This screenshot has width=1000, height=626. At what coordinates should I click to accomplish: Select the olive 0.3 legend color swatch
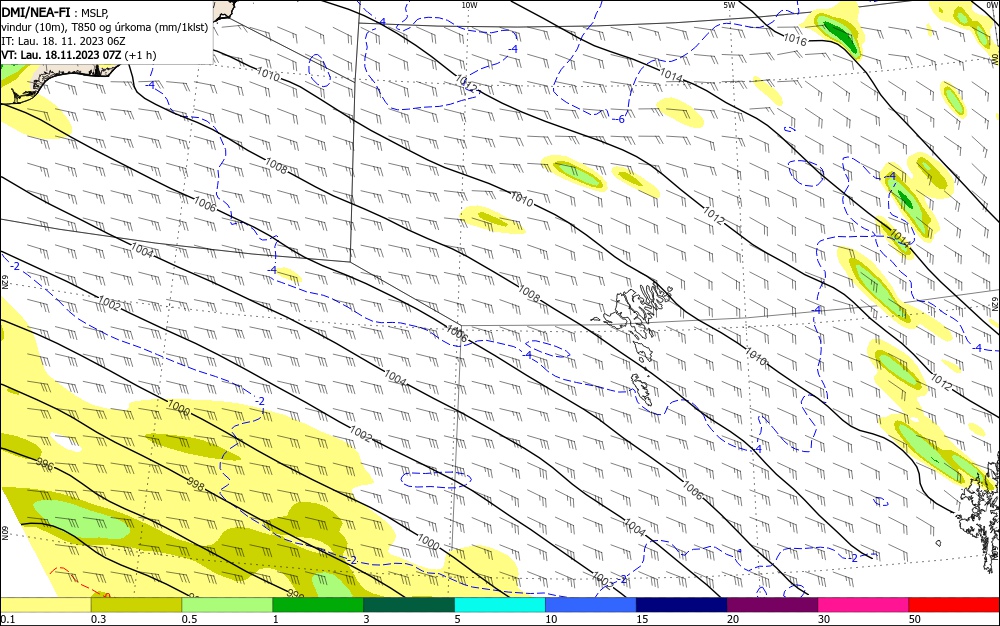pyautogui.click(x=136, y=605)
